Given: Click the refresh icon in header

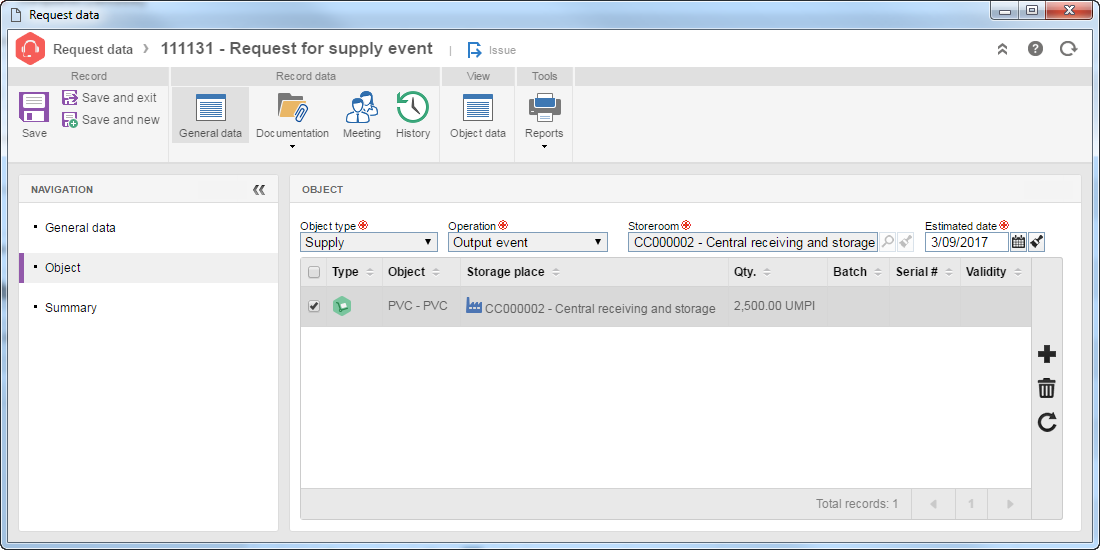Looking at the screenshot, I should (1068, 49).
